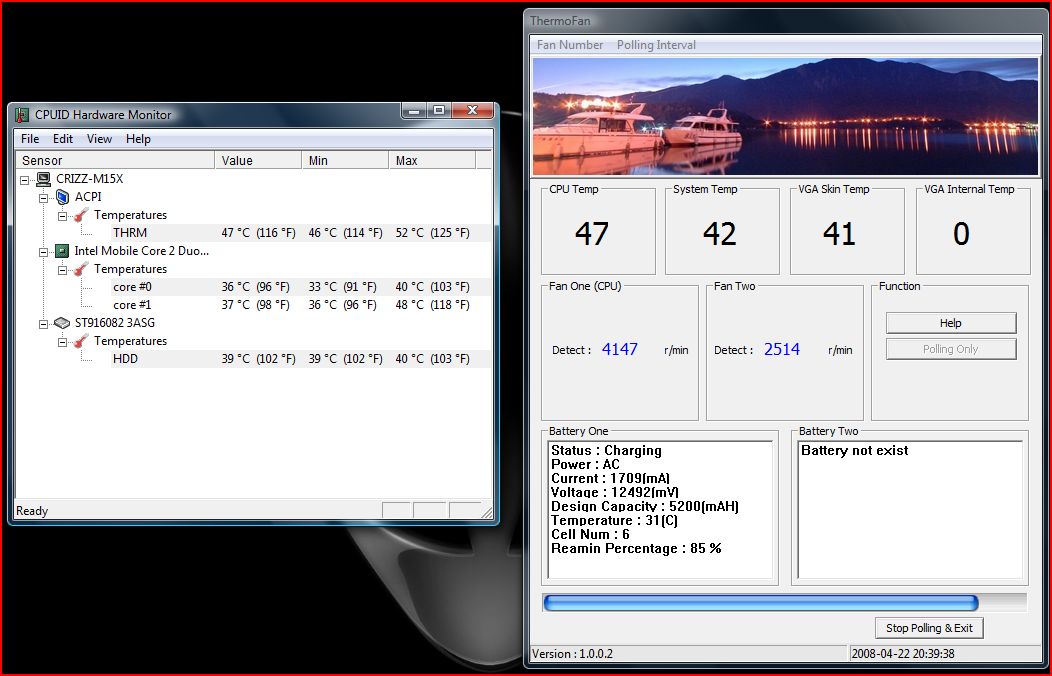The height and width of the screenshot is (676, 1052).
Task: Click the CPUID Hardware Monitor title bar icon
Action: [x=22, y=115]
